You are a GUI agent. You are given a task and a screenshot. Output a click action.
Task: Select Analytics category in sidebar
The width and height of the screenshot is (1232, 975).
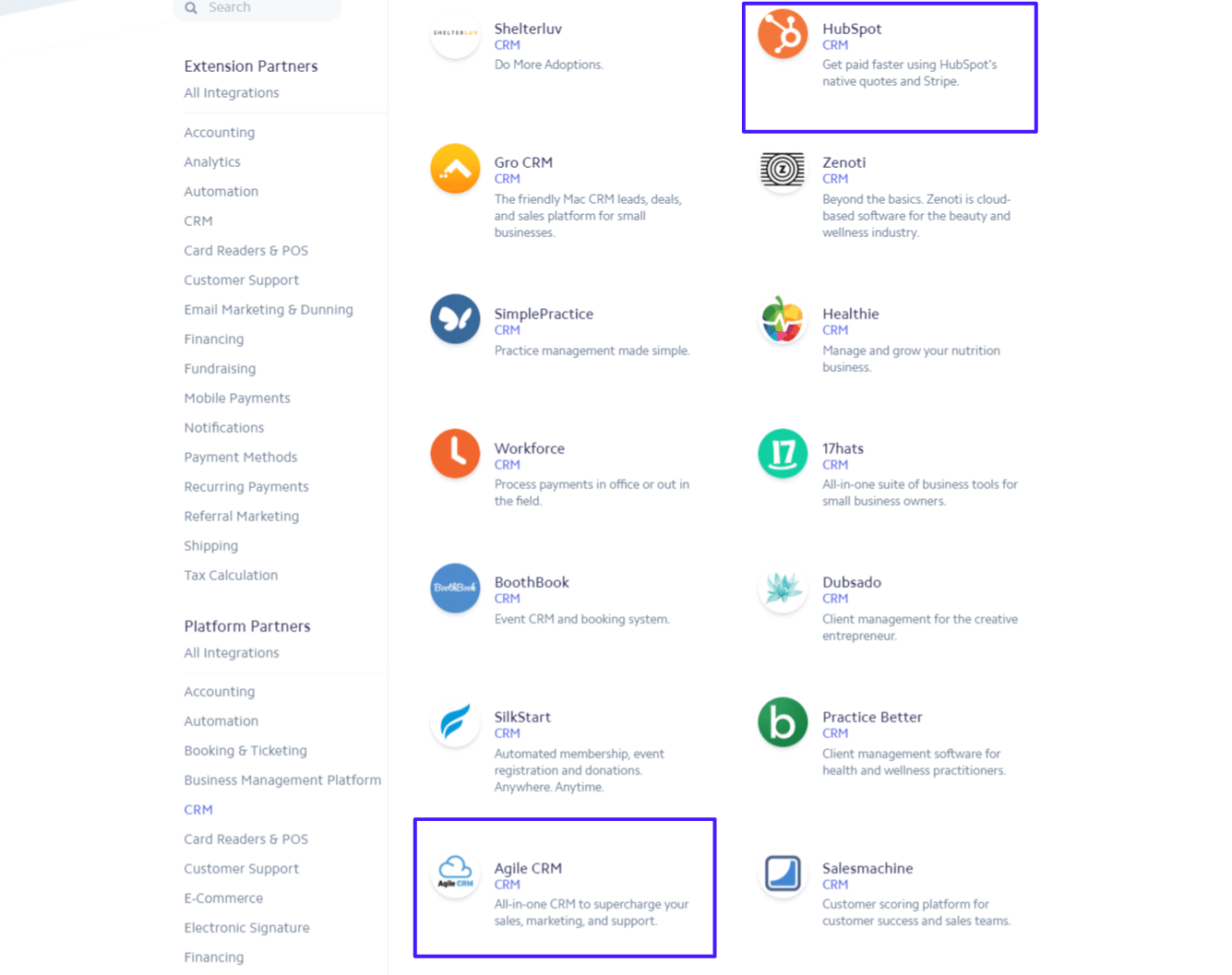pyautogui.click(x=212, y=162)
